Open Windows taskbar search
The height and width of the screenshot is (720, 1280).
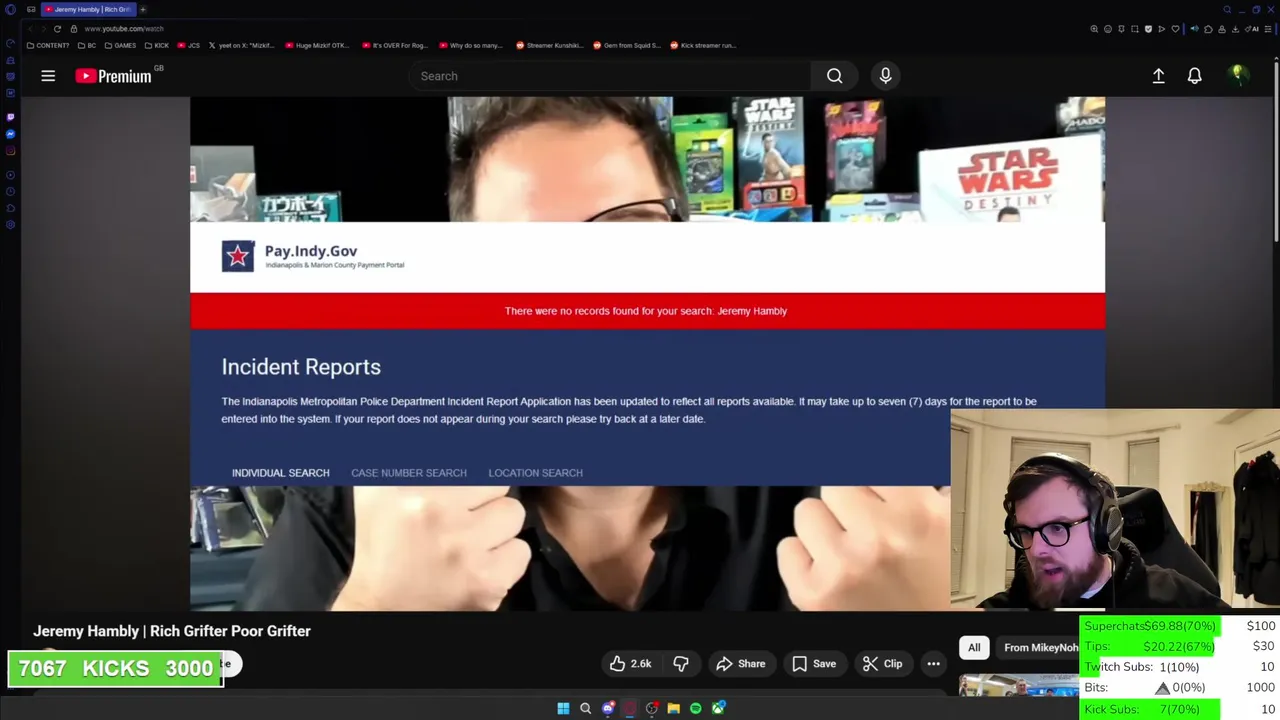coord(585,708)
